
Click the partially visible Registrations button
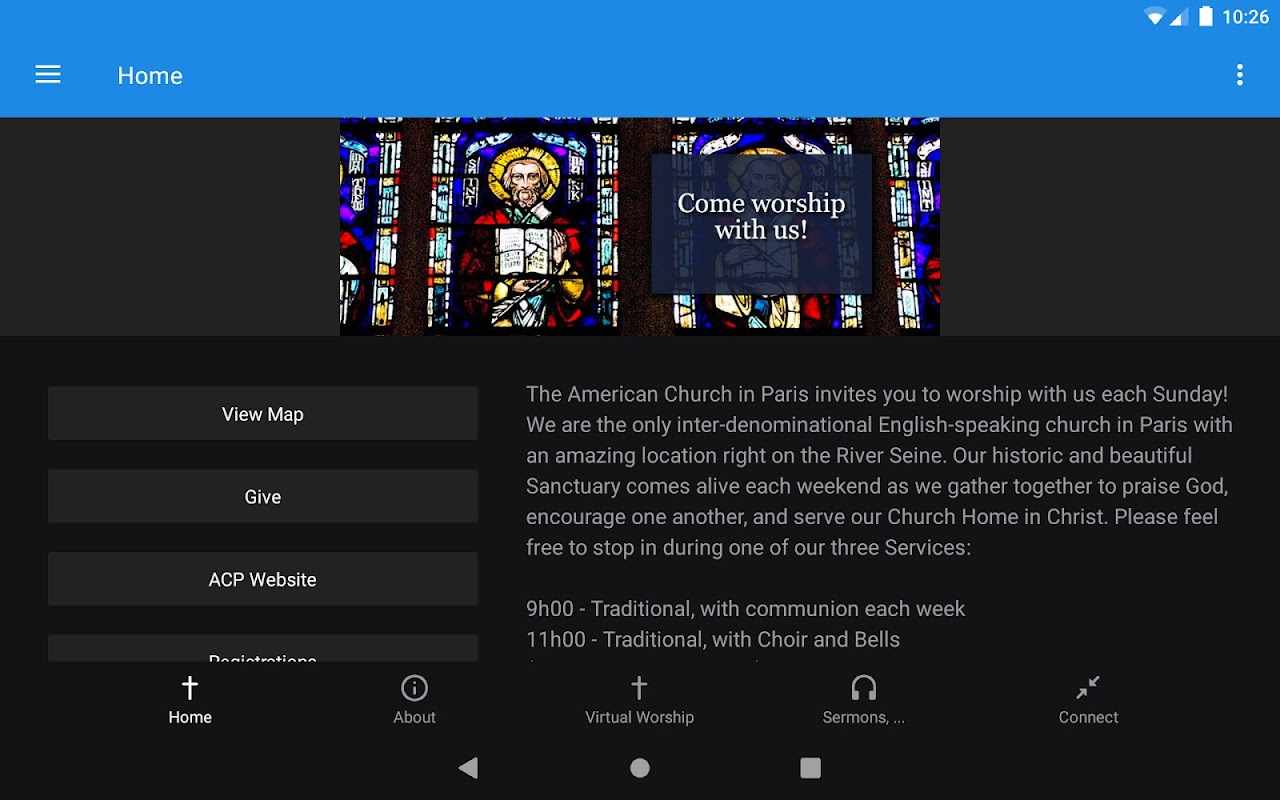pos(263,648)
